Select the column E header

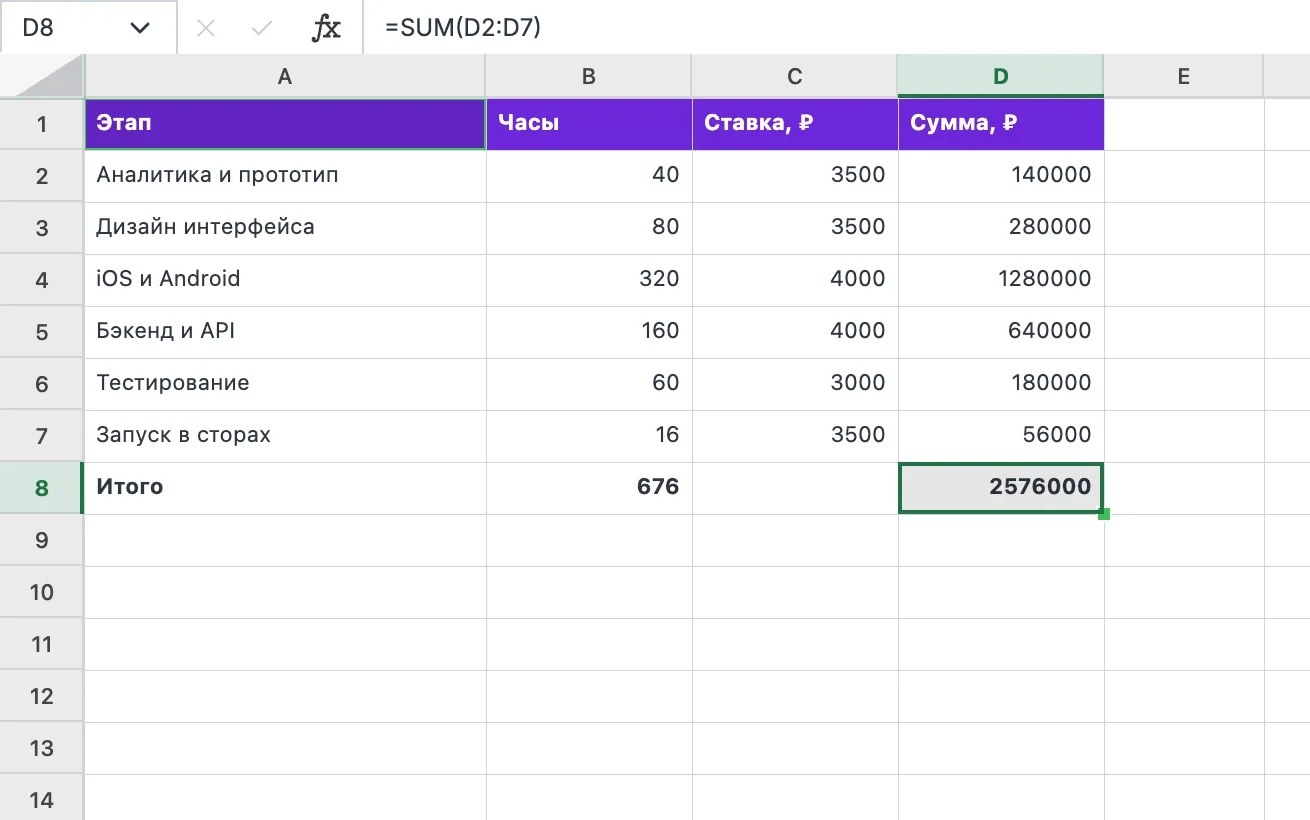(1184, 76)
